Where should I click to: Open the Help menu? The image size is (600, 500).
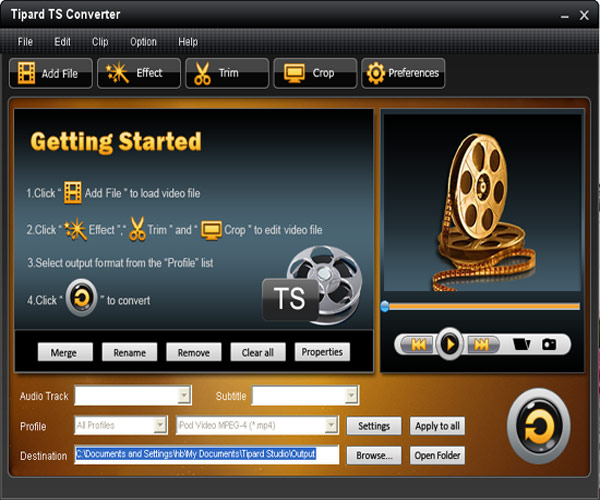(x=188, y=42)
